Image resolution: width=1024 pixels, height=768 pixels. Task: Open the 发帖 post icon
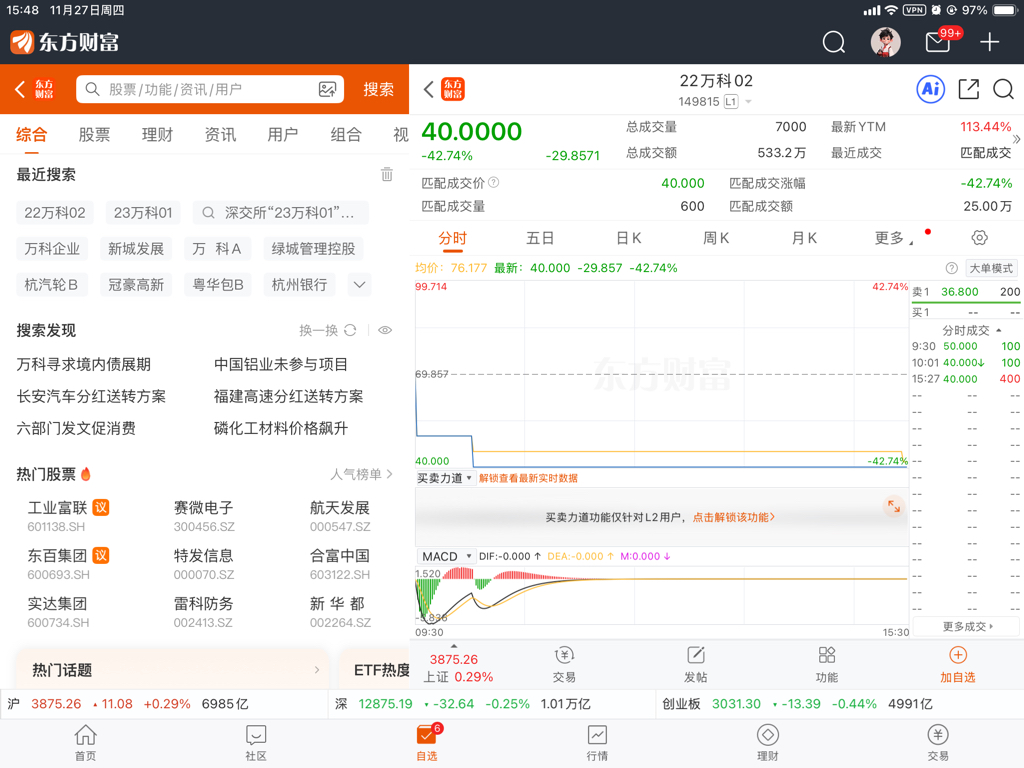(x=696, y=665)
